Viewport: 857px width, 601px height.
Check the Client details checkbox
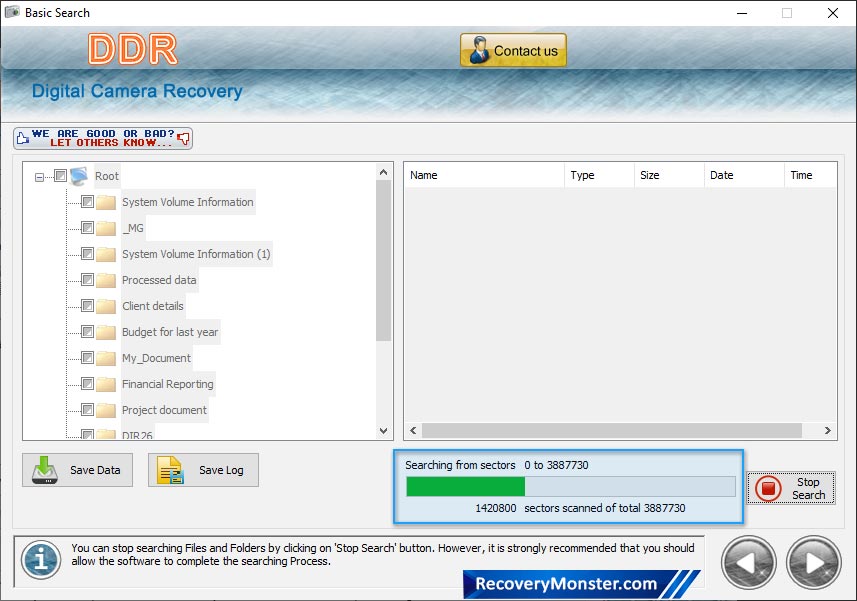click(x=87, y=305)
